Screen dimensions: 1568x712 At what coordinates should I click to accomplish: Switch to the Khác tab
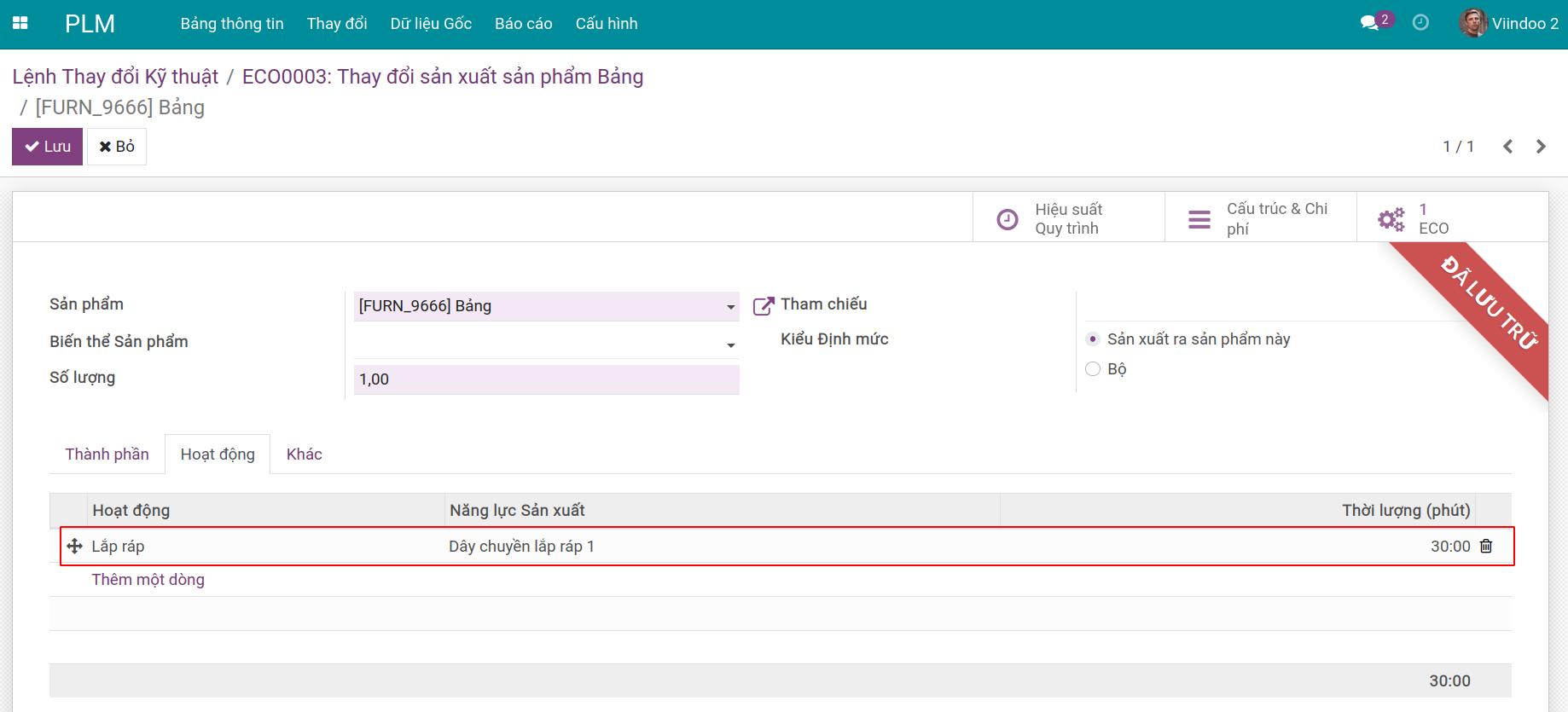click(x=304, y=454)
